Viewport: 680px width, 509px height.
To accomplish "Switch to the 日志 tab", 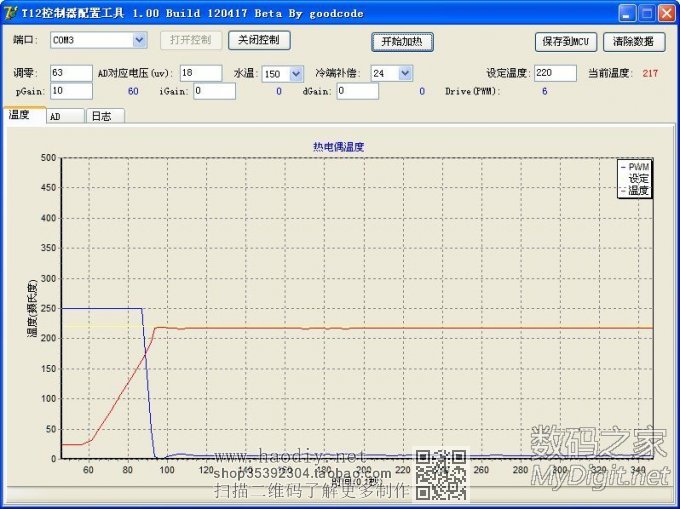I will (x=101, y=116).
